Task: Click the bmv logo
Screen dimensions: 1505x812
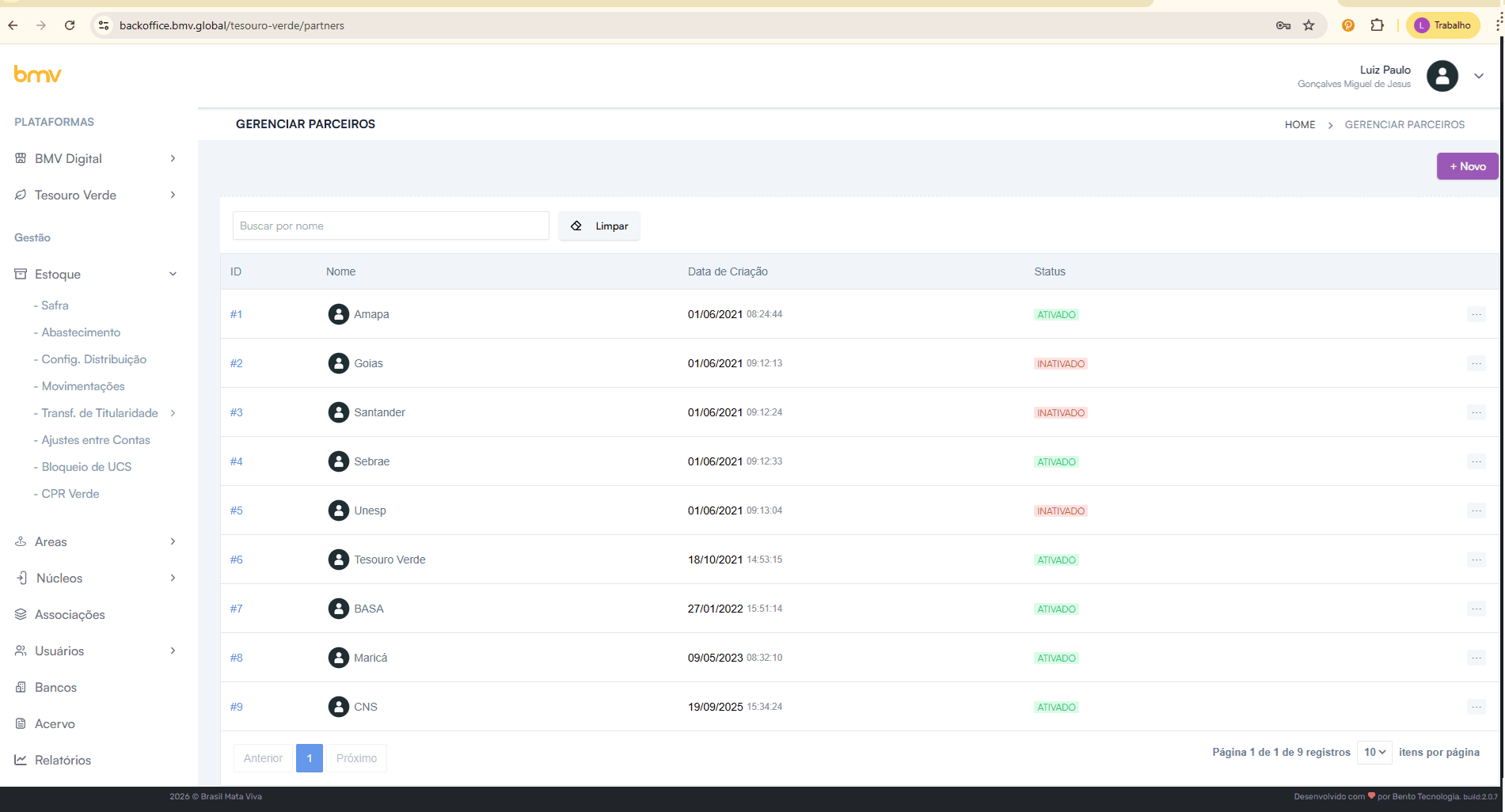Action: (37, 74)
